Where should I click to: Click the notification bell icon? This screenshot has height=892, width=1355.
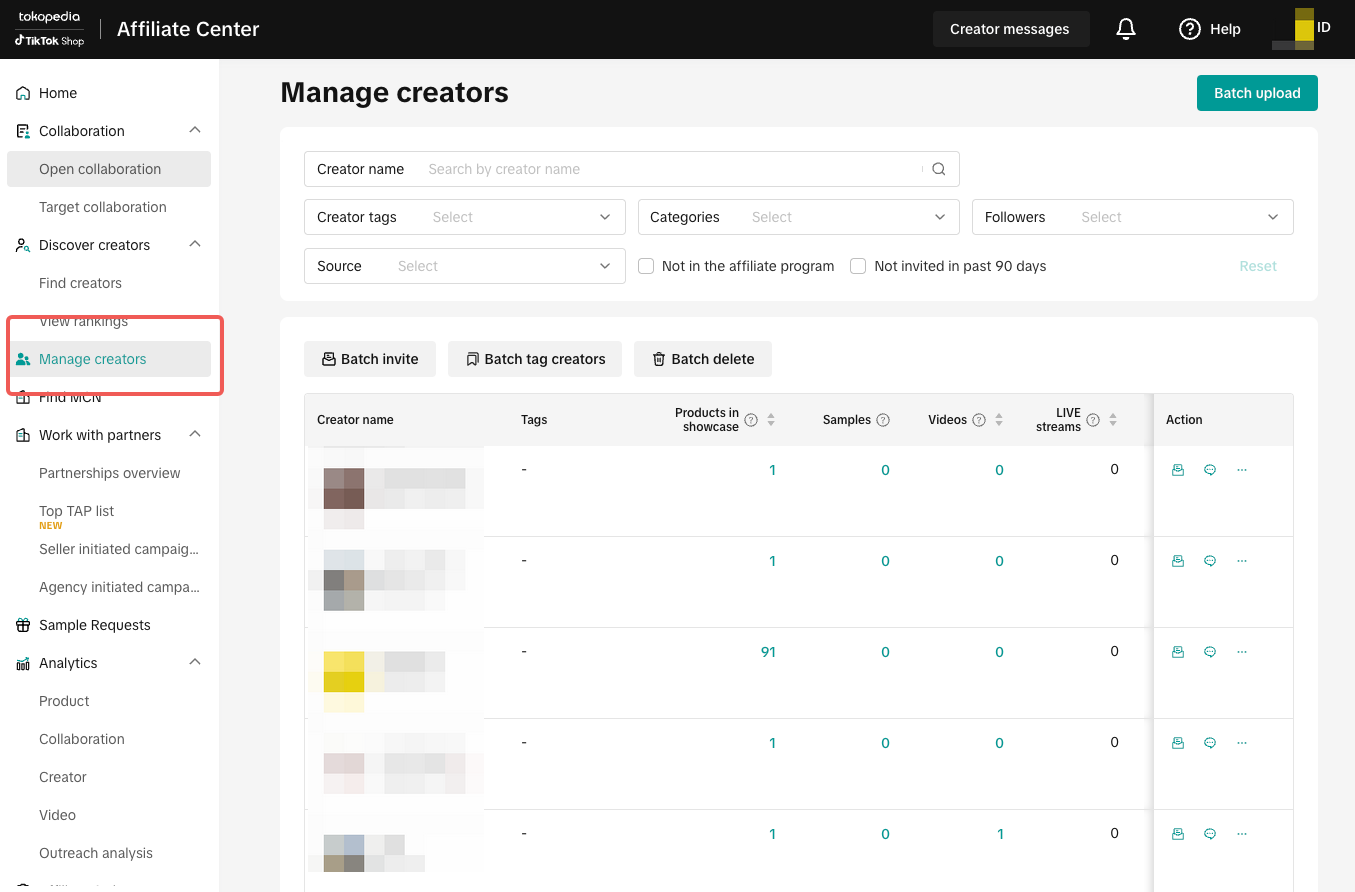point(1126,29)
